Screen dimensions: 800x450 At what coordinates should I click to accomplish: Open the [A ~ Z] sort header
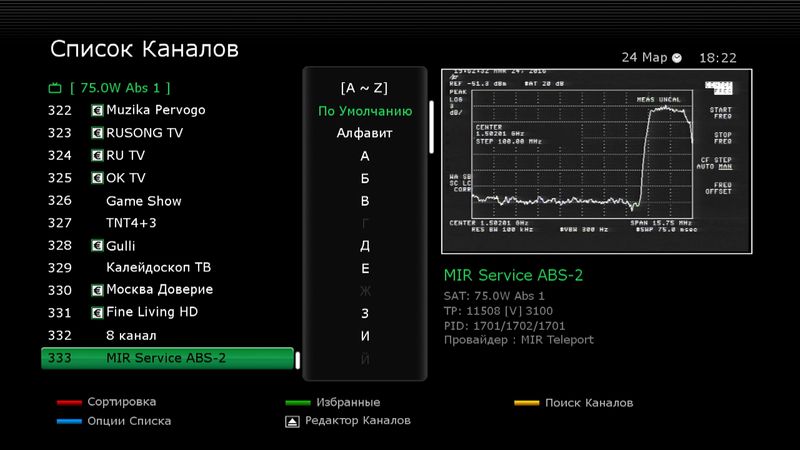tap(365, 87)
